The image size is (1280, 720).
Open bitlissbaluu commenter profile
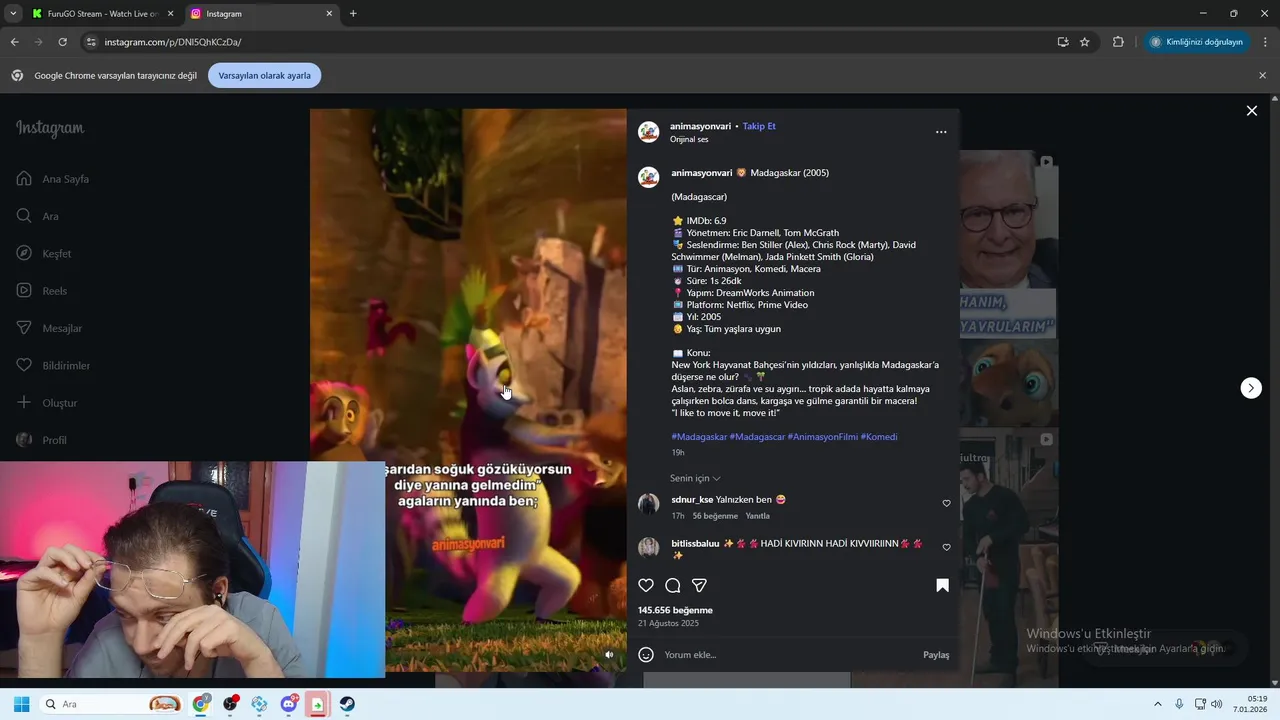click(x=695, y=543)
